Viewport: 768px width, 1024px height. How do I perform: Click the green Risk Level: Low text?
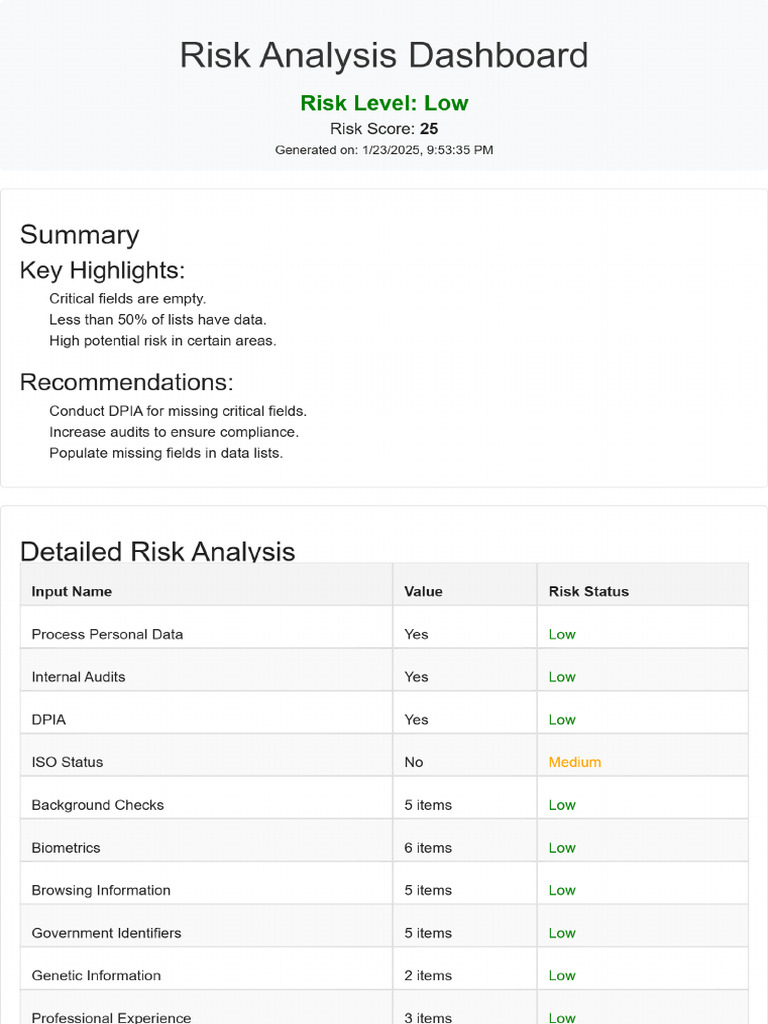coord(384,103)
